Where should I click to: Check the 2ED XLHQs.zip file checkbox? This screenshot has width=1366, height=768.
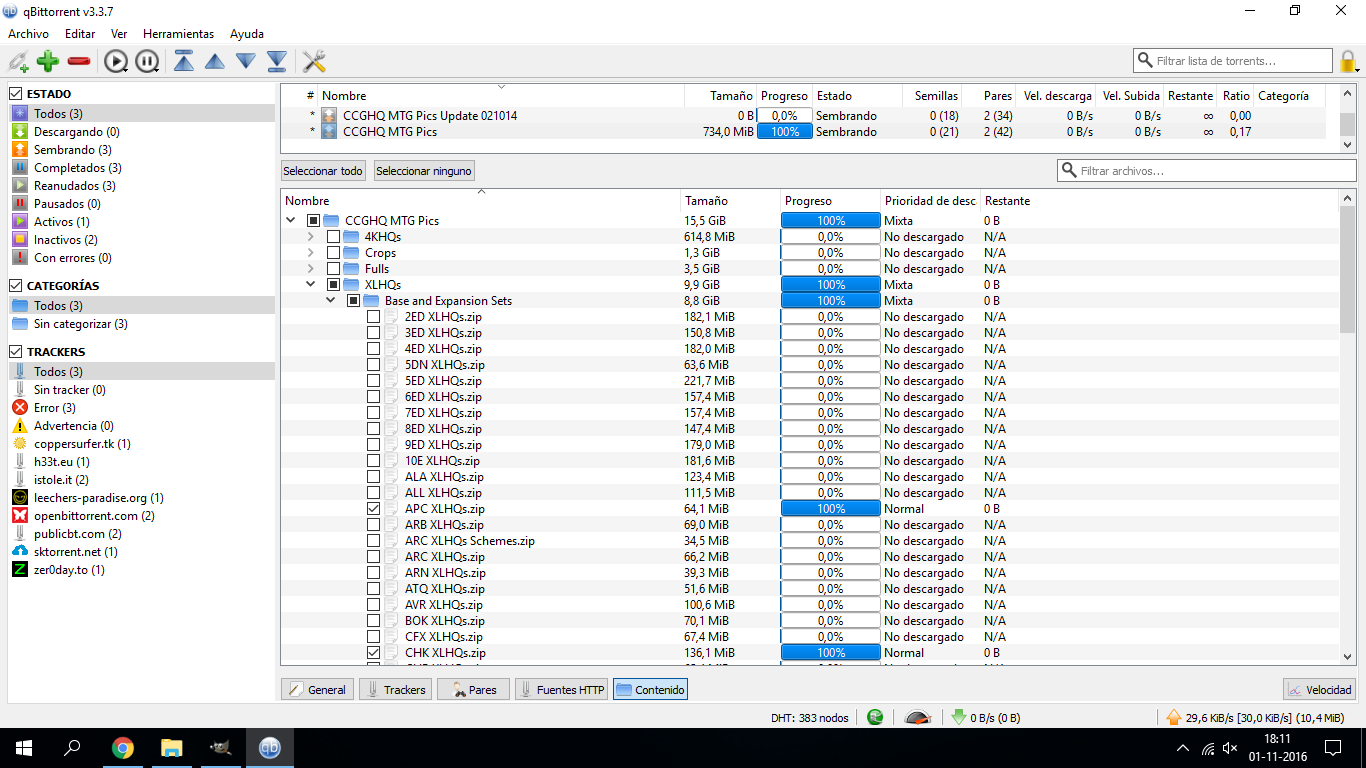373,317
